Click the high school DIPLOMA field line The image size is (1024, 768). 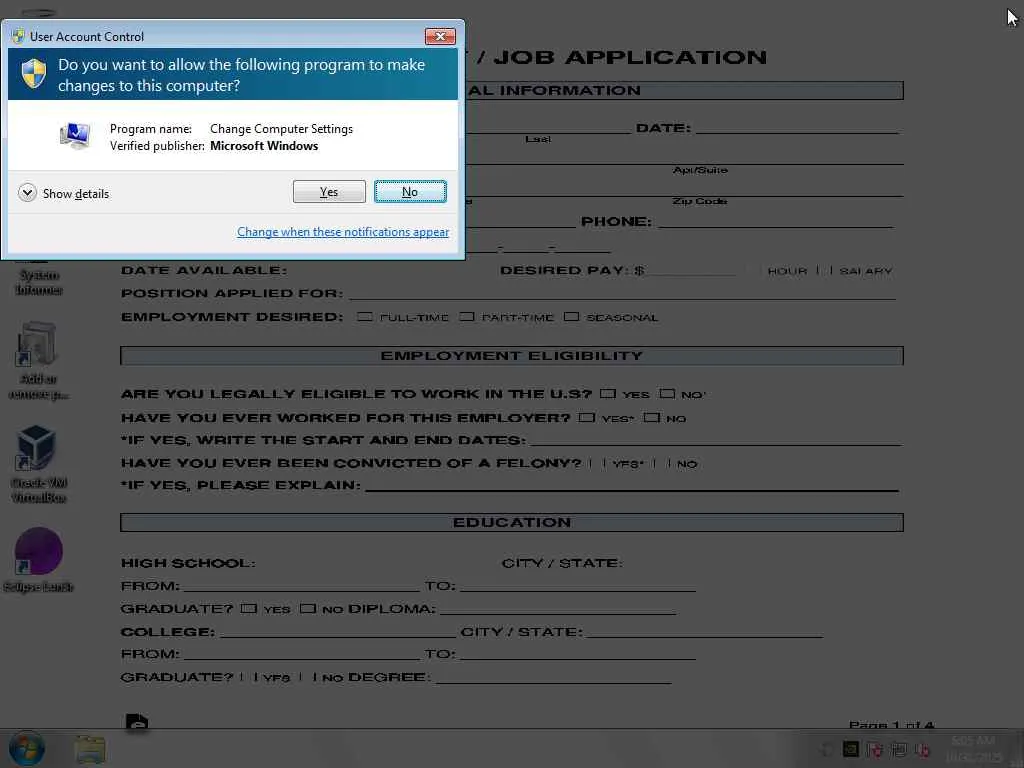[x=558, y=608]
